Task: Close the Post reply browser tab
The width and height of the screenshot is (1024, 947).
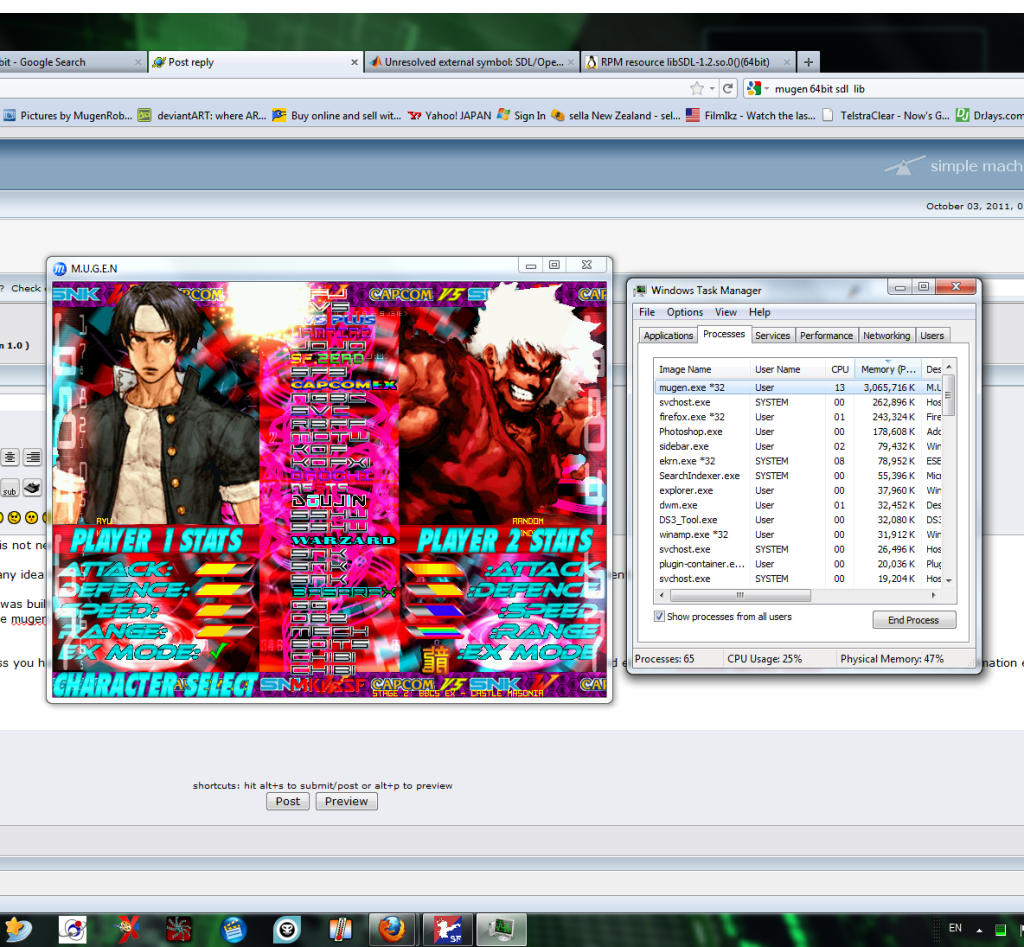Action: tap(354, 62)
